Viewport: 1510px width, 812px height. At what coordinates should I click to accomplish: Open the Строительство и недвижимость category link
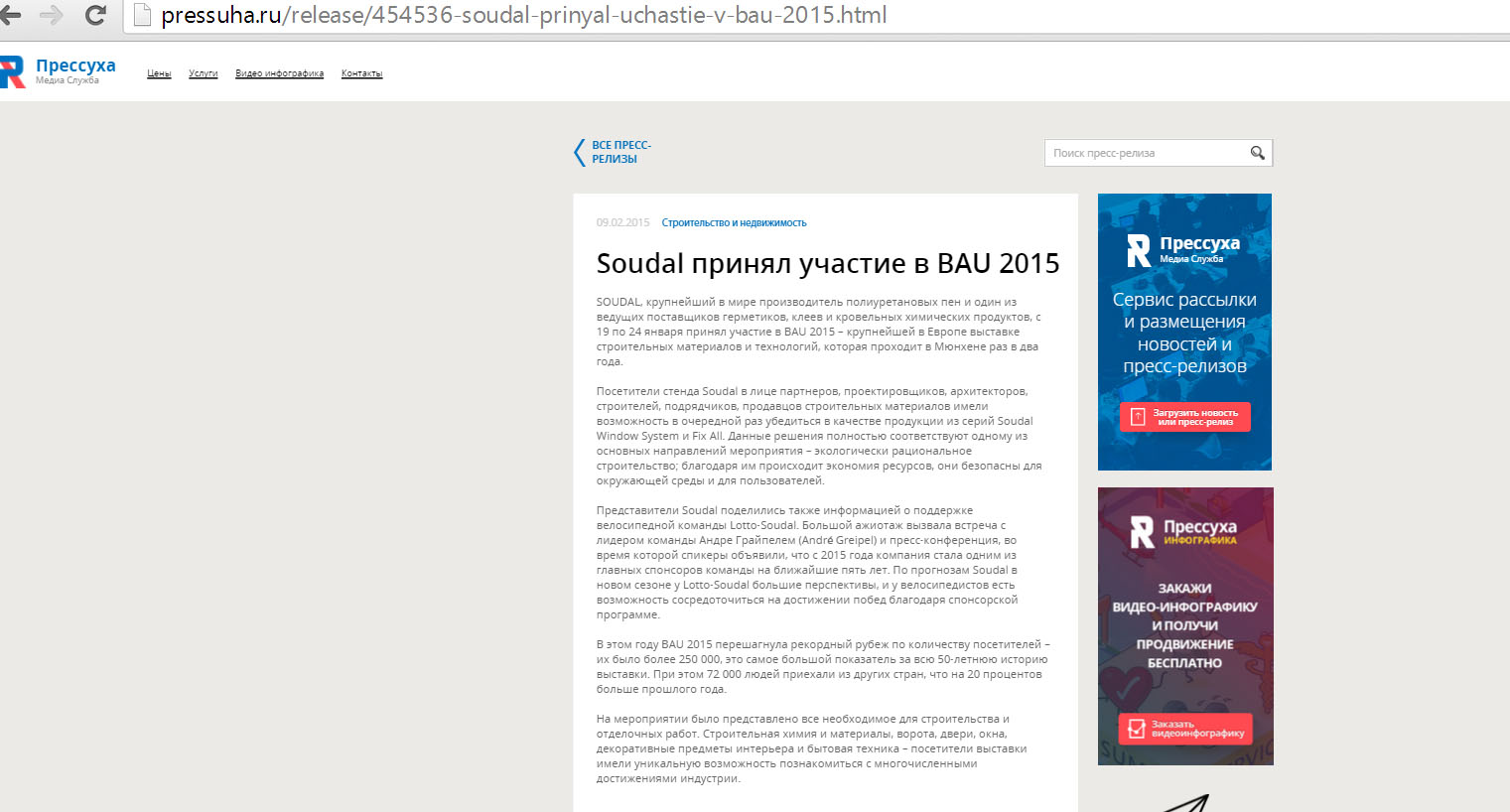point(734,223)
